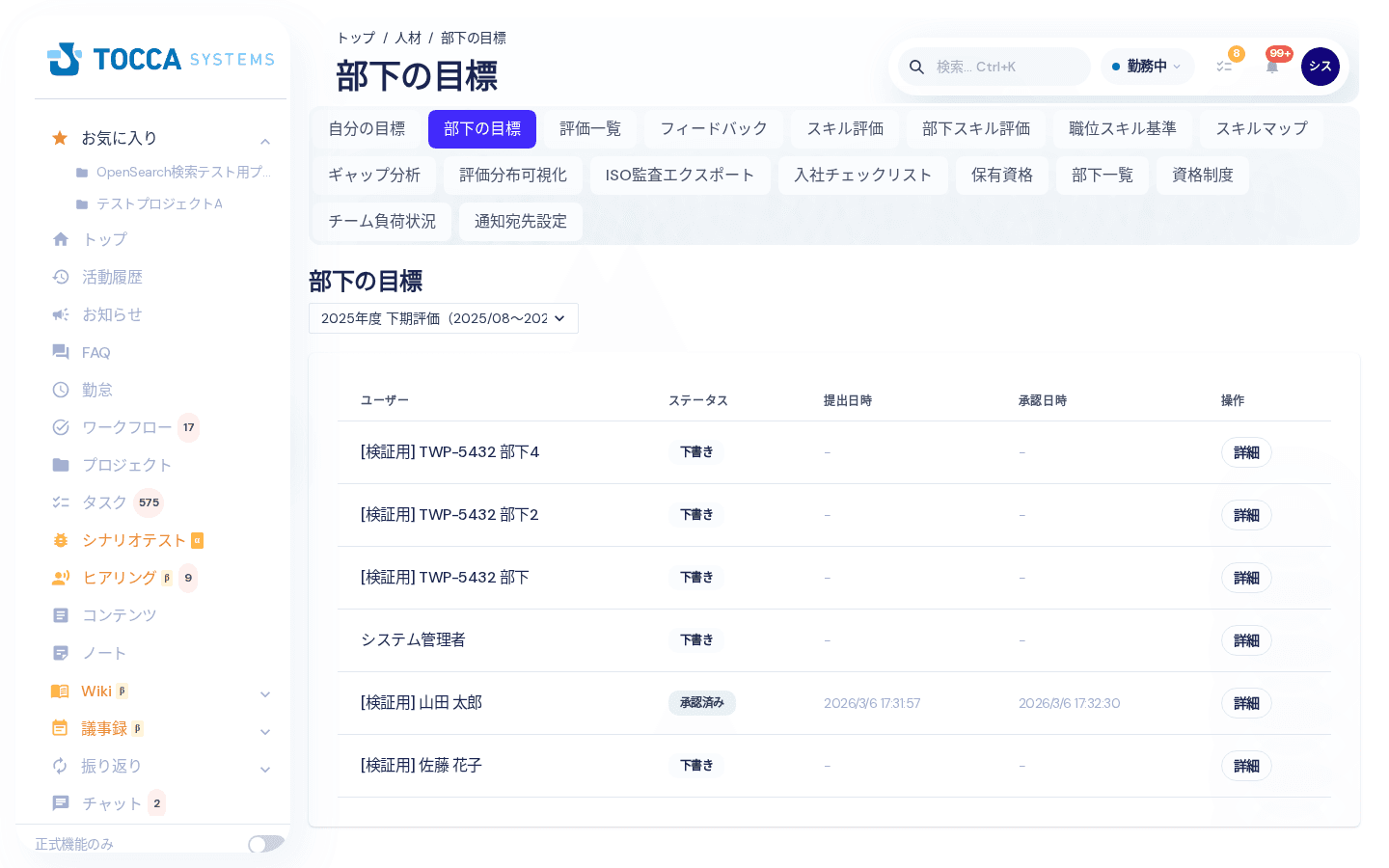Open 振り返り refresh icon
Screen dimensions: 1389x868
tap(60, 766)
